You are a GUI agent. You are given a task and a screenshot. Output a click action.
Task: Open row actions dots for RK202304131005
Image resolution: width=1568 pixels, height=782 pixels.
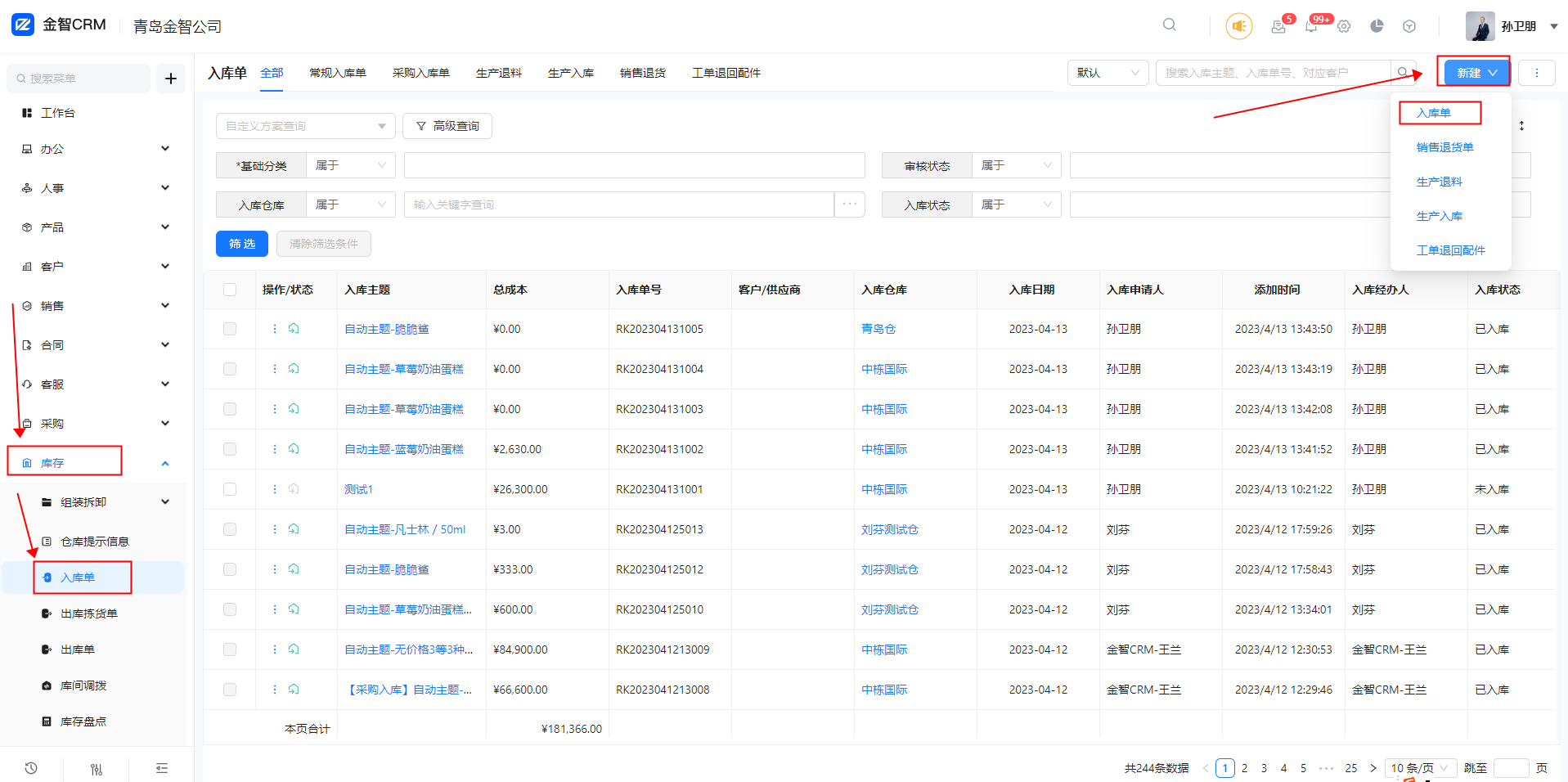click(274, 329)
